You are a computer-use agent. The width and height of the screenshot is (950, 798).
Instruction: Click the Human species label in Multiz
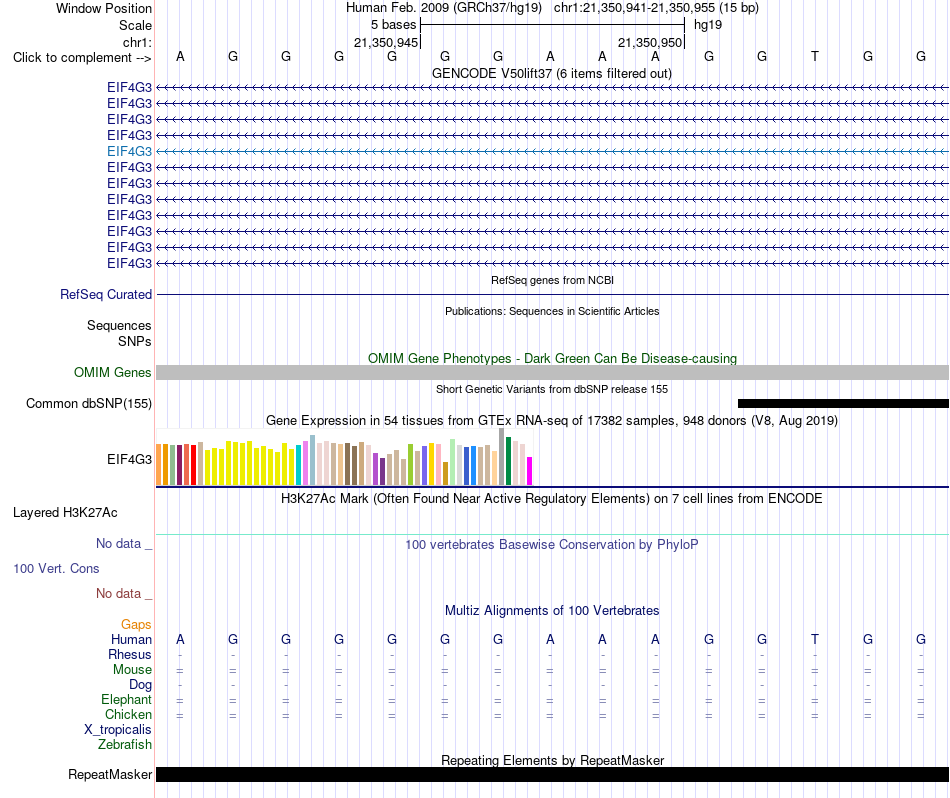(131, 639)
